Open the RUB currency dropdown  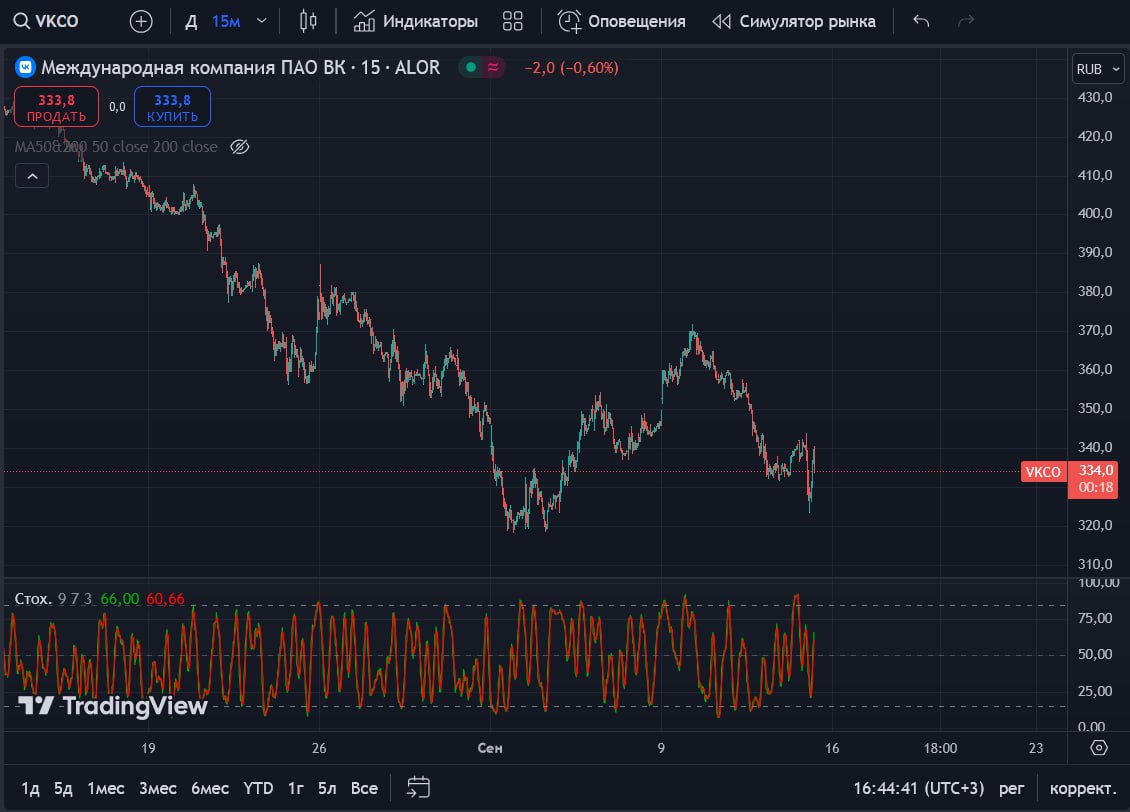[x=1098, y=68]
